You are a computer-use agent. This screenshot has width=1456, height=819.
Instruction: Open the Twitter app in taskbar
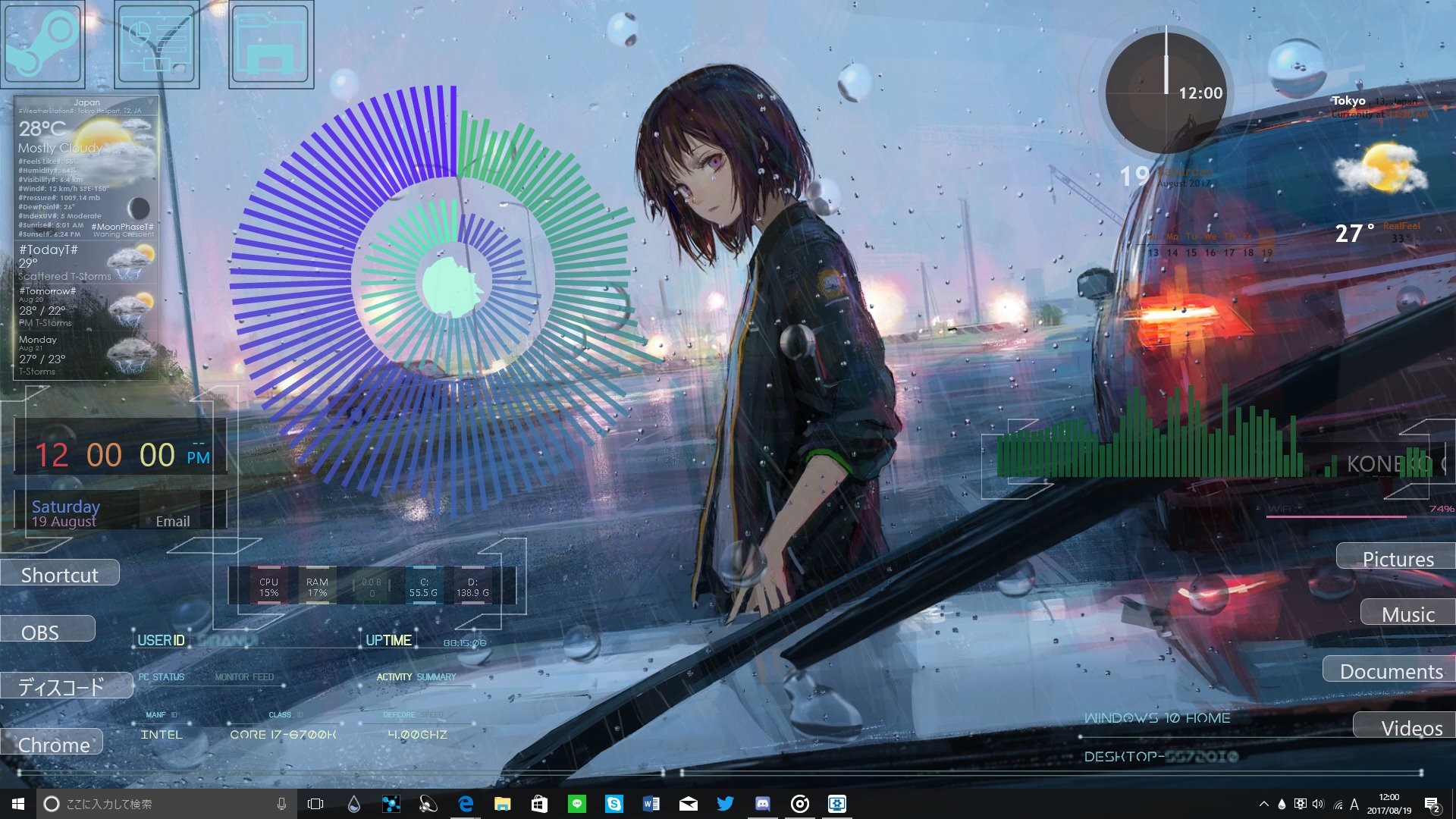(x=725, y=804)
